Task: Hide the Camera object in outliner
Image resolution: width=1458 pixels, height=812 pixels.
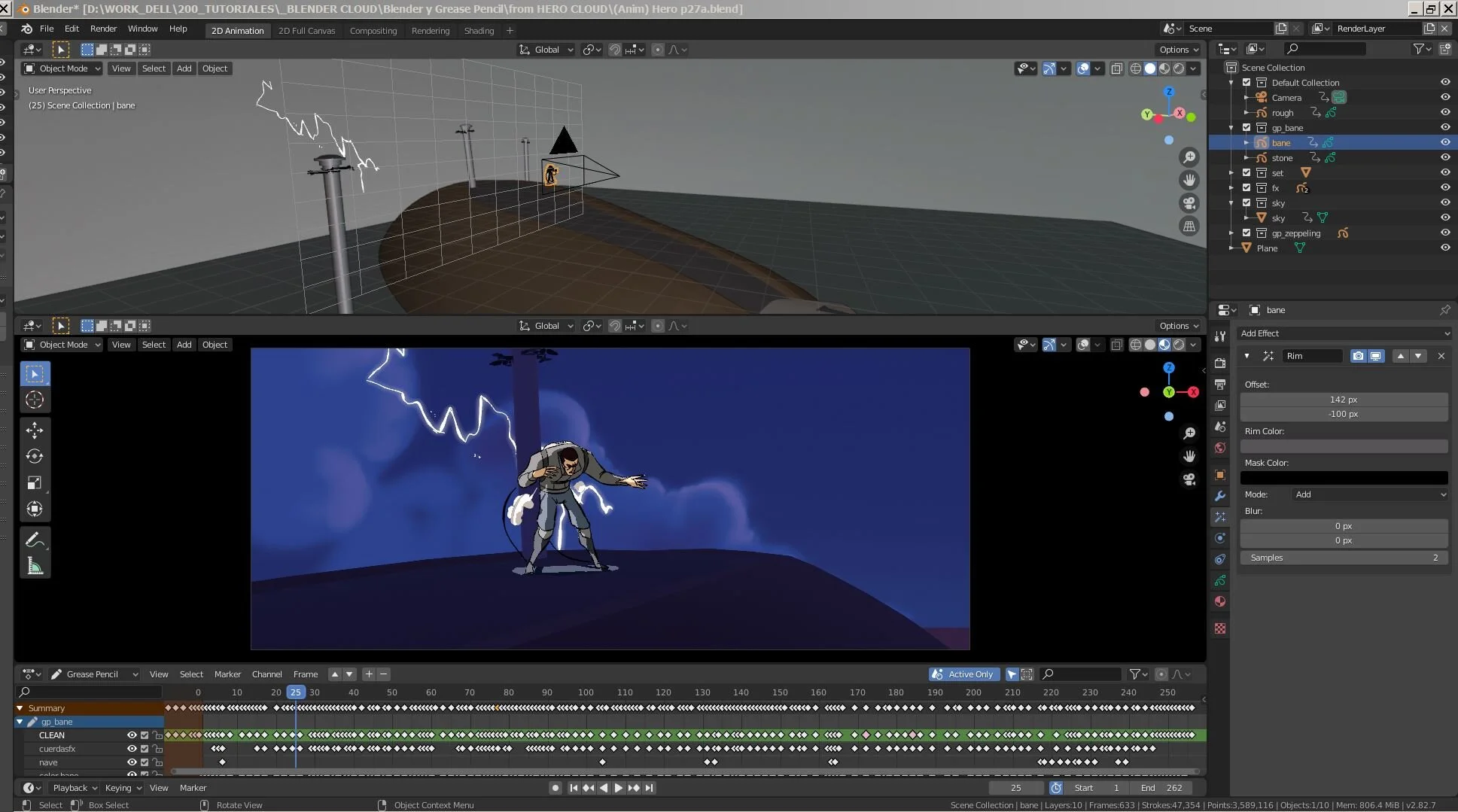Action: click(1445, 97)
